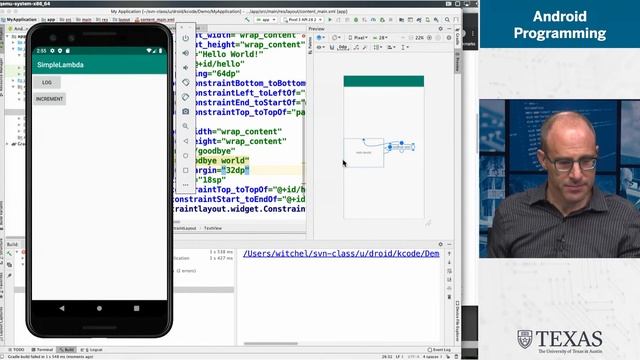Click the default margins 8dp button
This screenshot has width=640, height=360.
[343, 47]
